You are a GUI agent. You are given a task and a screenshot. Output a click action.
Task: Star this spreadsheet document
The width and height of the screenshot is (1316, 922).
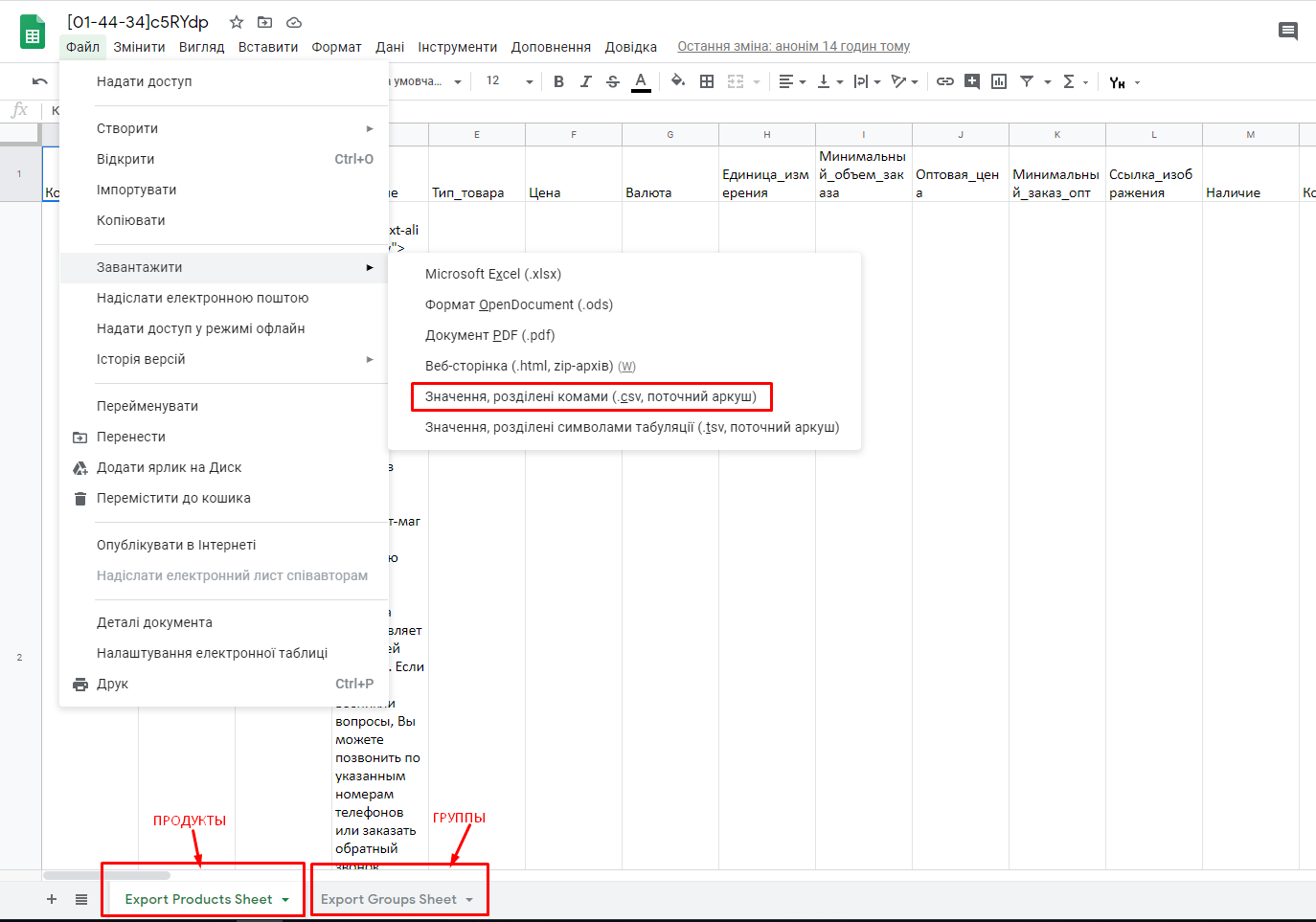(x=237, y=22)
